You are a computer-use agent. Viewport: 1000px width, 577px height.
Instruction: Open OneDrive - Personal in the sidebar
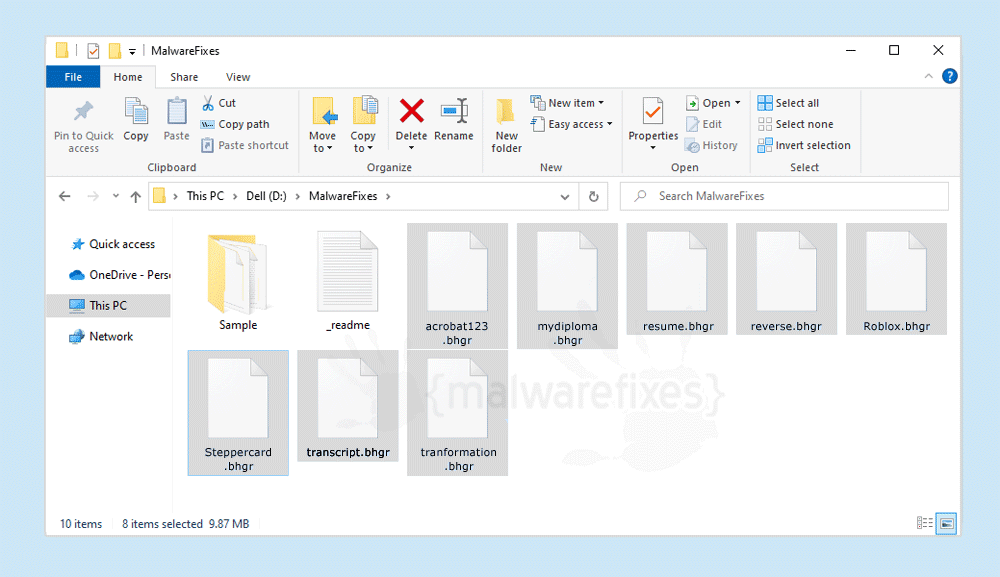point(119,275)
